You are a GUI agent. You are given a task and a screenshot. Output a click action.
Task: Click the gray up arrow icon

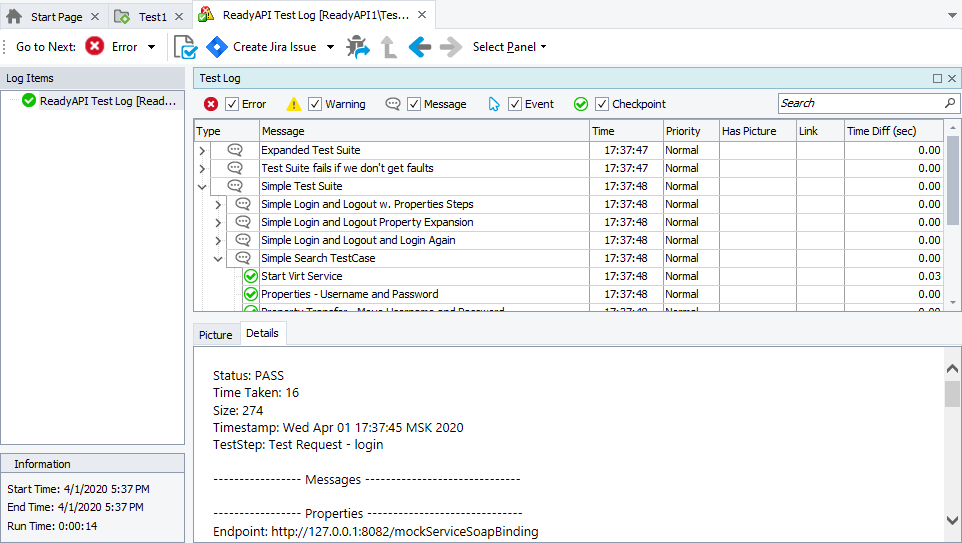pos(389,47)
